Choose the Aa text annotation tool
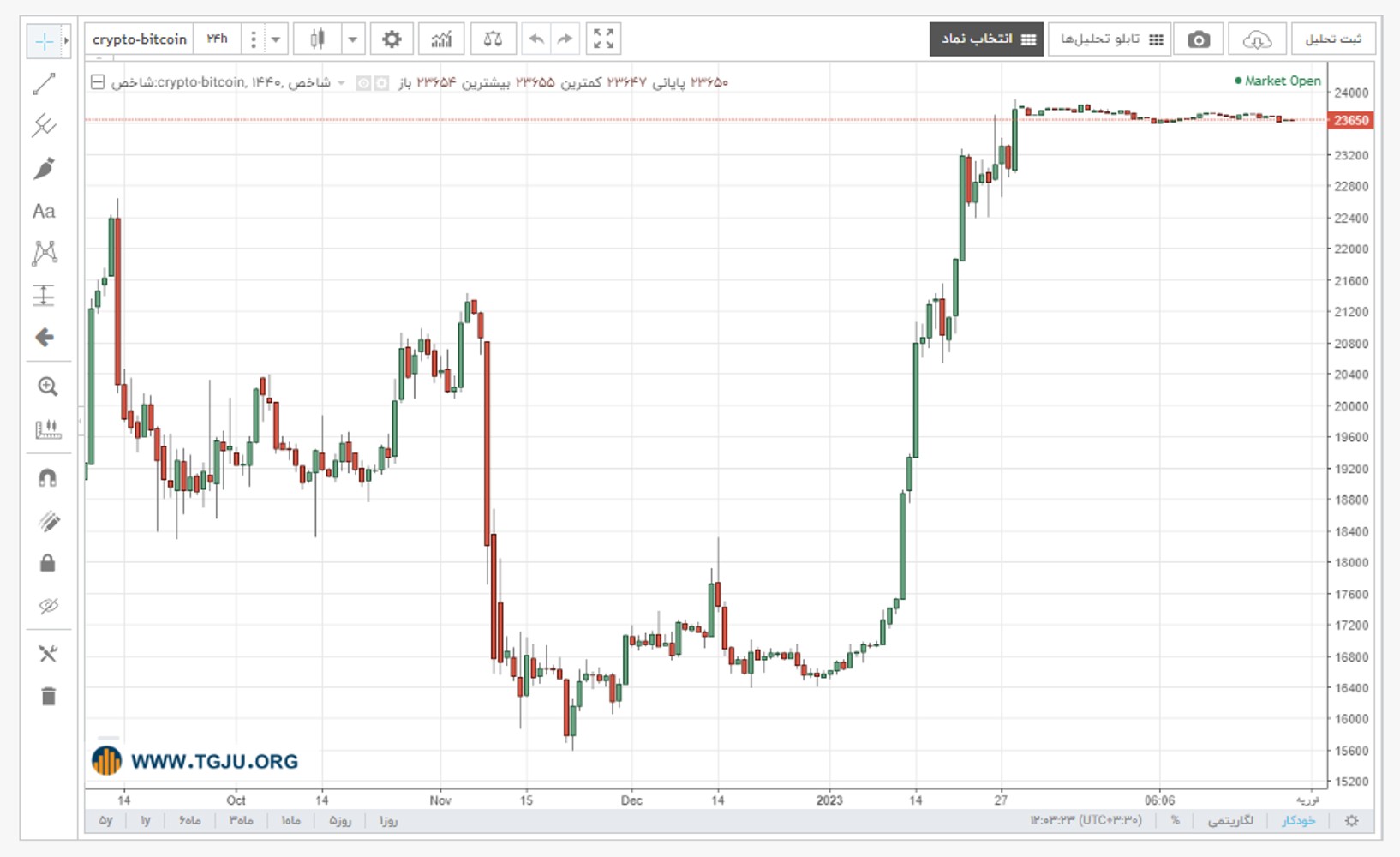1400x857 pixels. point(44,211)
